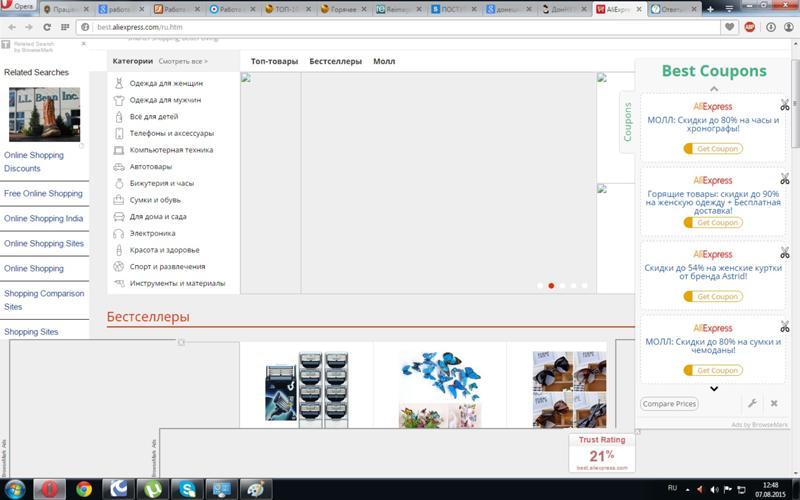The height and width of the screenshot is (500, 800).
Task: Click the address bar showing best.aliexpress.com
Action: pyautogui.click(x=398, y=27)
